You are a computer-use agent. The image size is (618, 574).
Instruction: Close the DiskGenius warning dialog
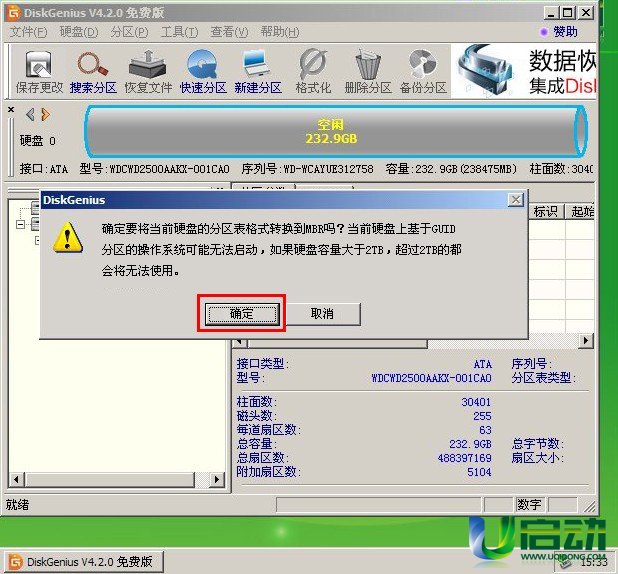pyautogui.click(x=516, y=200)
